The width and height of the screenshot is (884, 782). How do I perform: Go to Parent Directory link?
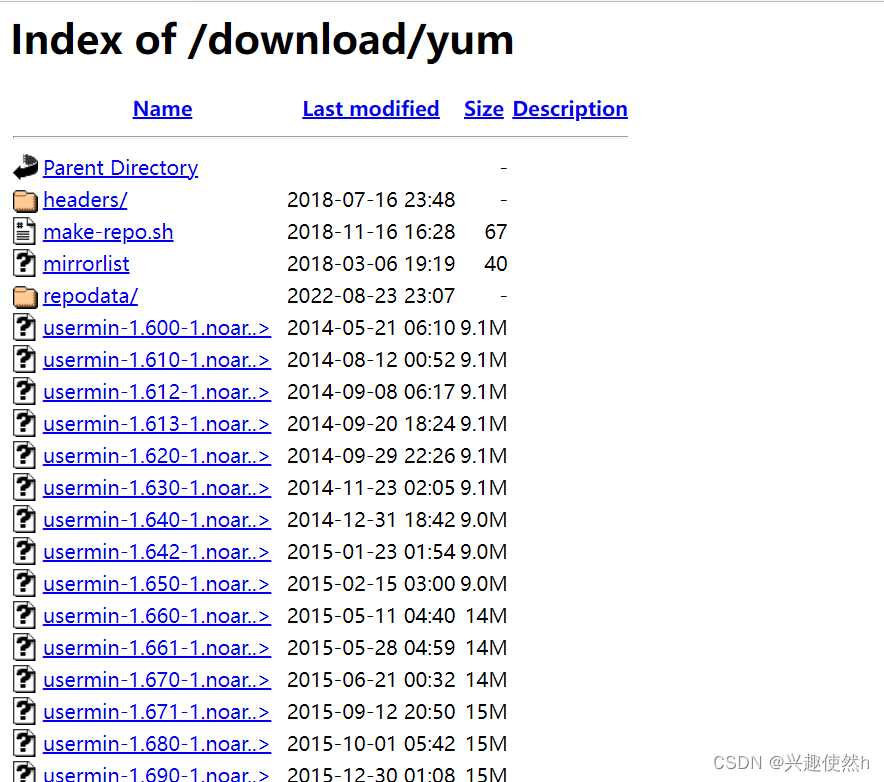pyautogui.click(x=121, y=168)
